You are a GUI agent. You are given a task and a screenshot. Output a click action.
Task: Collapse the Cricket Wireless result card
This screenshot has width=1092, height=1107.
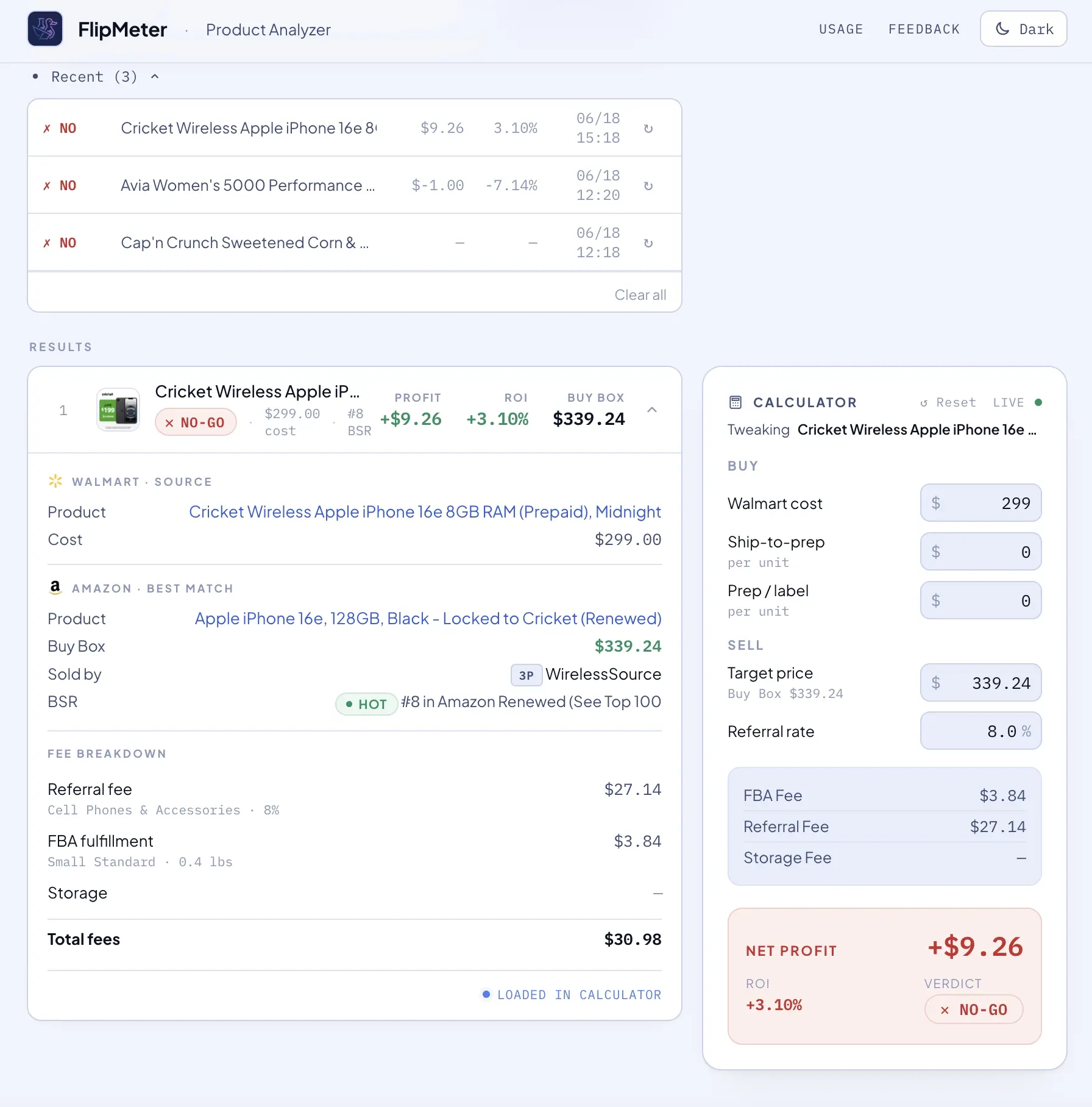[652, 410]
